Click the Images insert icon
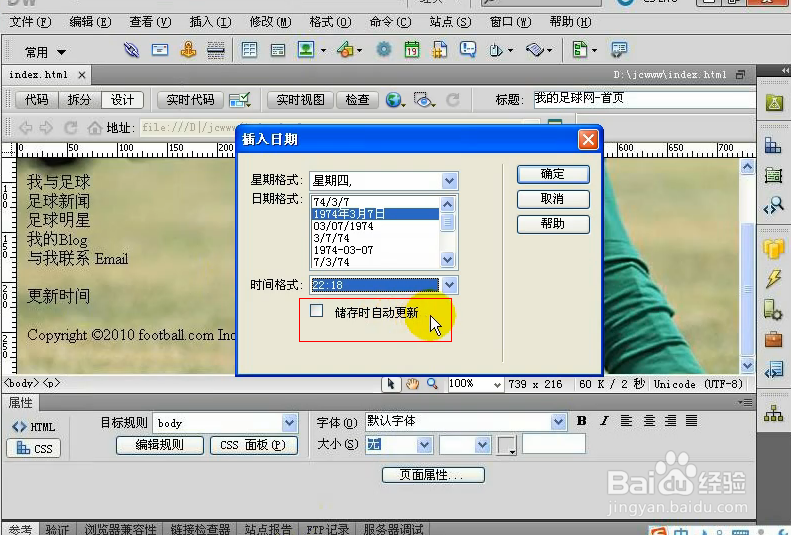The image size is (791, 535). (x=306, y=50)
